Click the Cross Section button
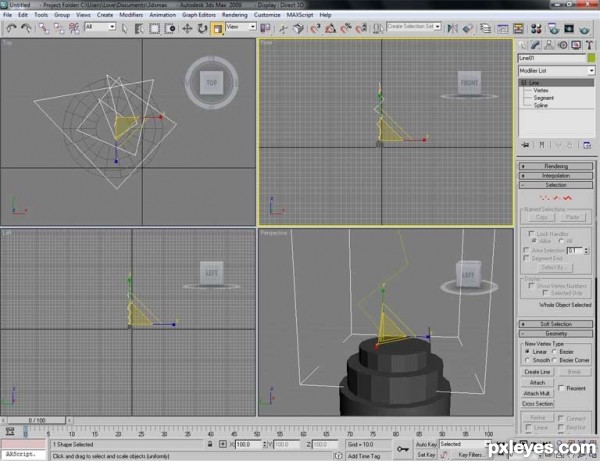This screenshot has width=600, height=461. (x=537, y=404)
